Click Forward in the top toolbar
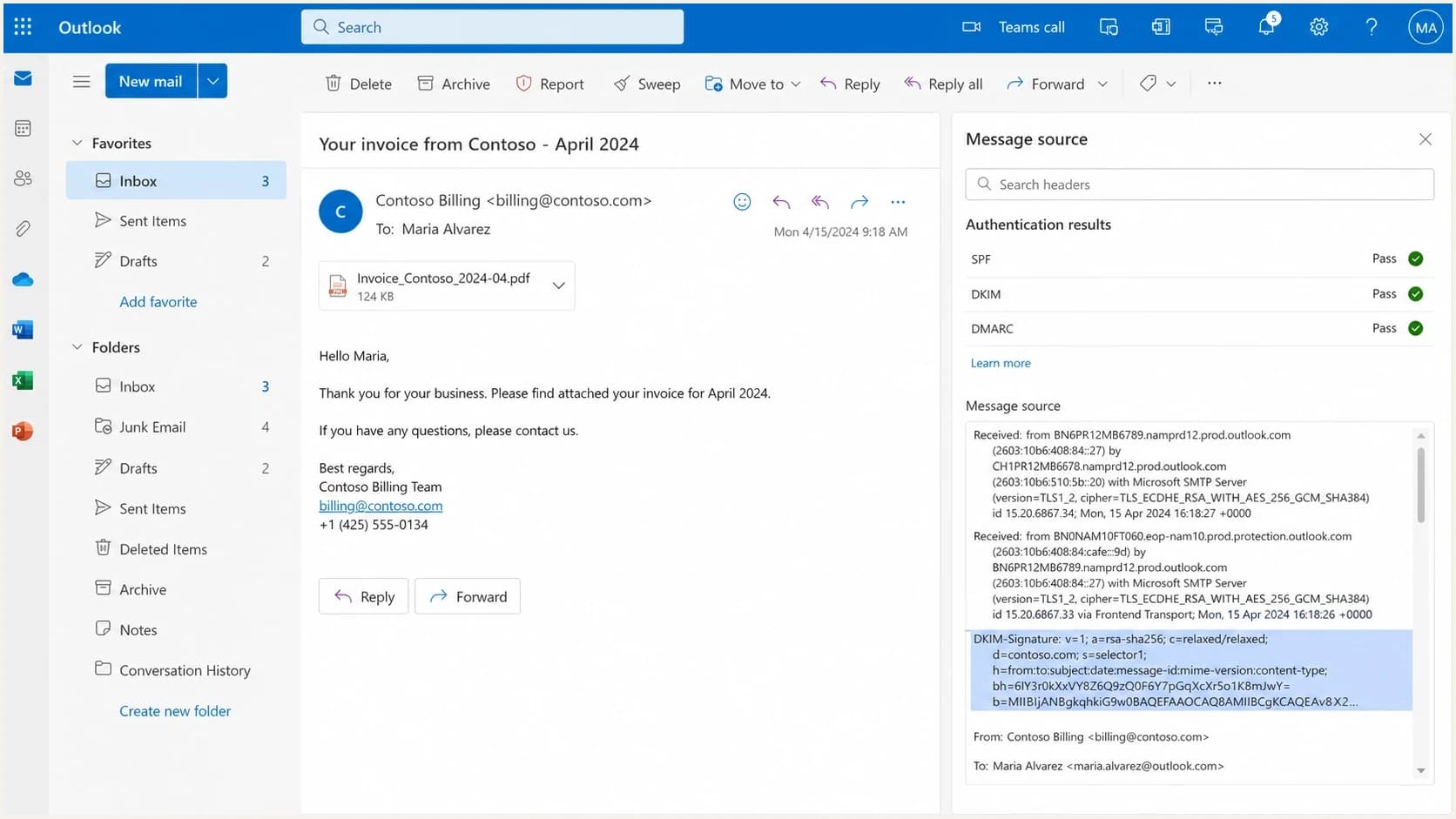Screen dimensions: 1456x819 [x=1046, y=84]
